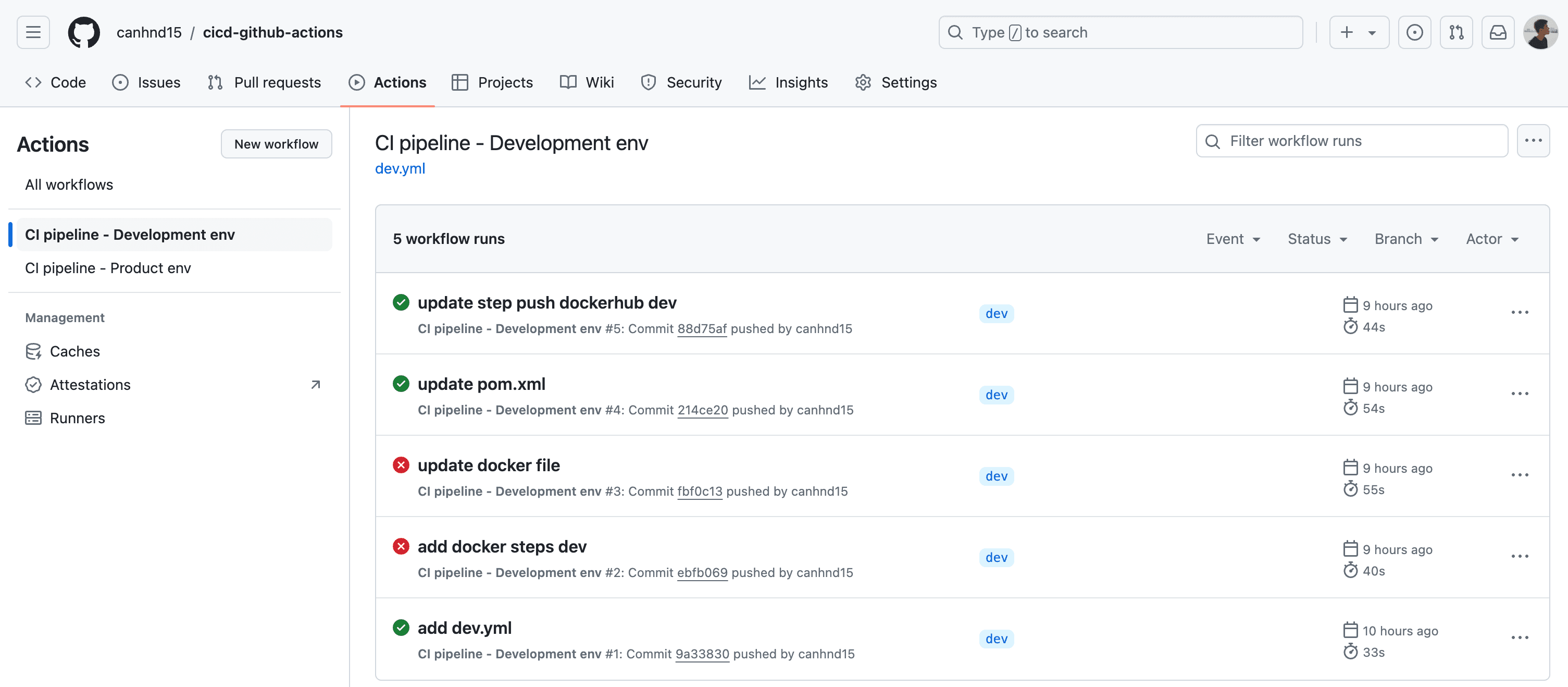
Task: Open more options for run 'add dev.yml'
Action: 1520,637
